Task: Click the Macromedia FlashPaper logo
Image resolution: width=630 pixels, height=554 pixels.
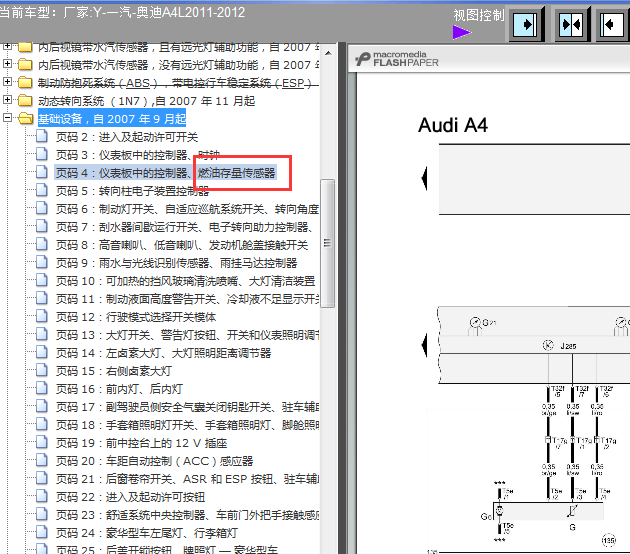Action: click(x=397, y=59)
